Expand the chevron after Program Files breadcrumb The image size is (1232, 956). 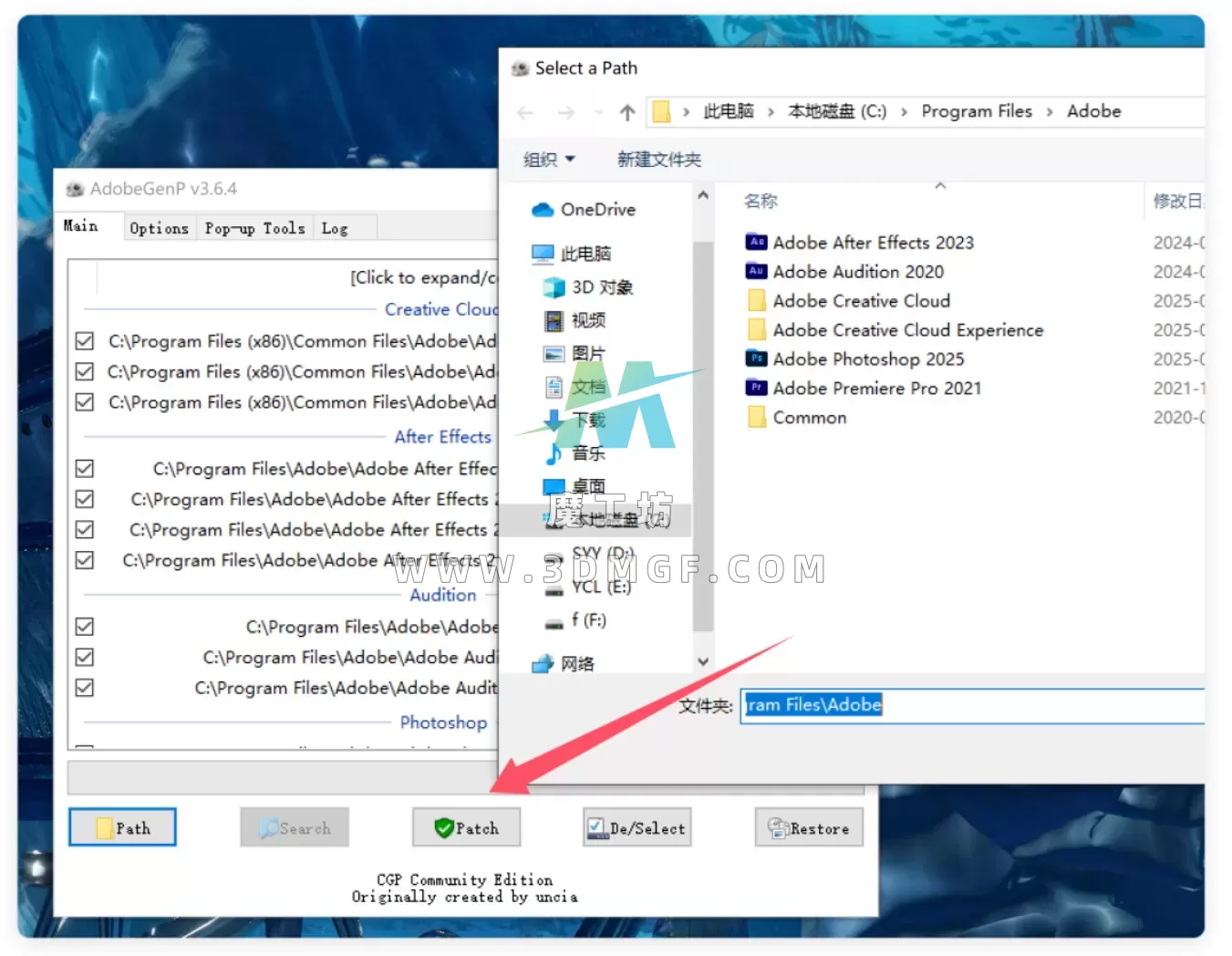pos(1050,112)
